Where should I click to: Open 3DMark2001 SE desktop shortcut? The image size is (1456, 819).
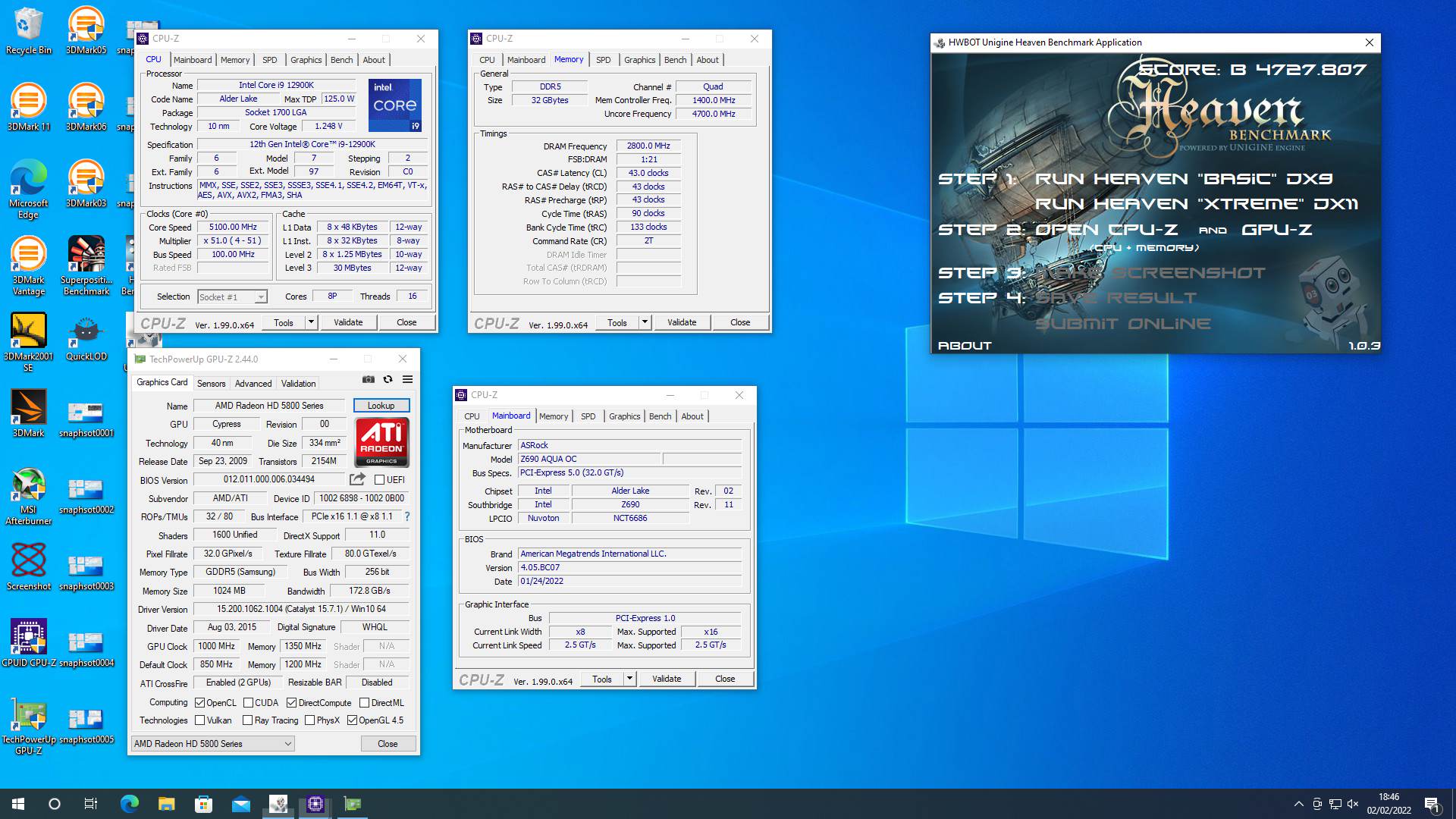pyautogui.click(x=28, y=343)
